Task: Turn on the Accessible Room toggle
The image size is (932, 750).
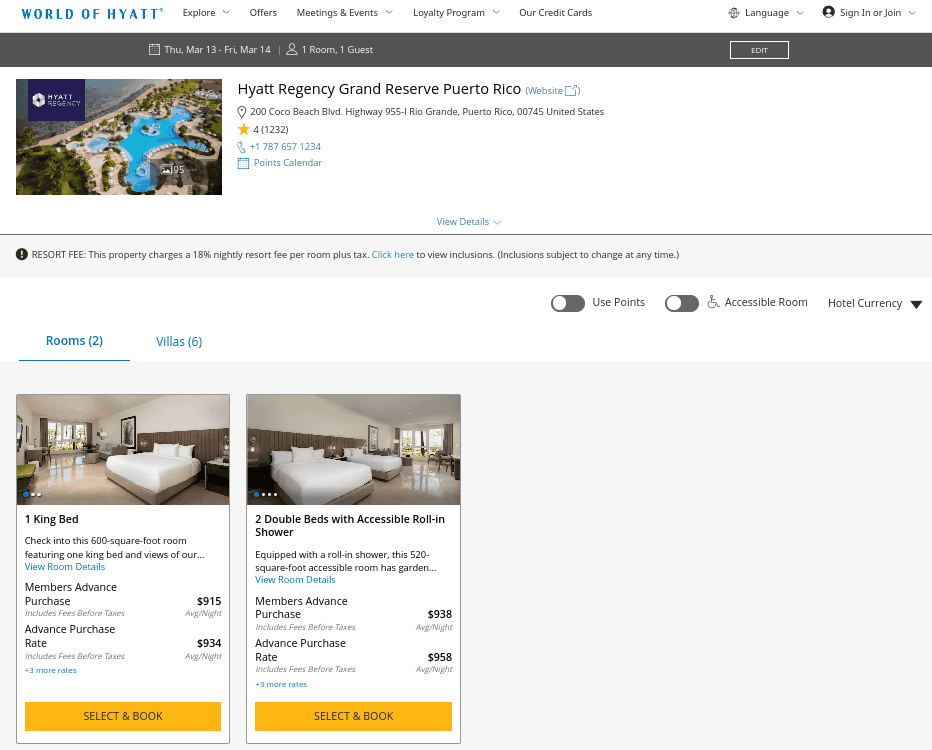Action: pos(682,303)
